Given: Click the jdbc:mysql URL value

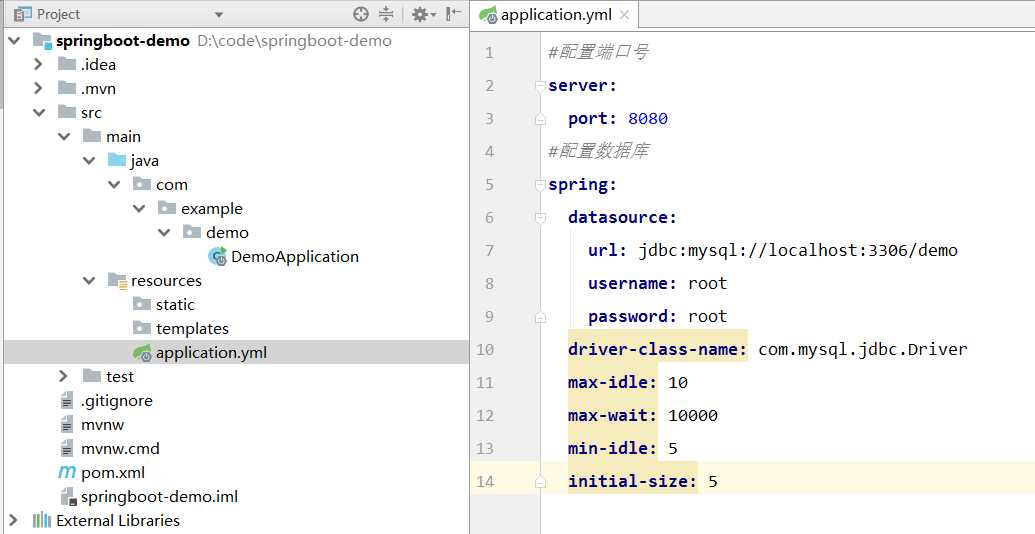Looking at the screenshot, I should point(797,250).
